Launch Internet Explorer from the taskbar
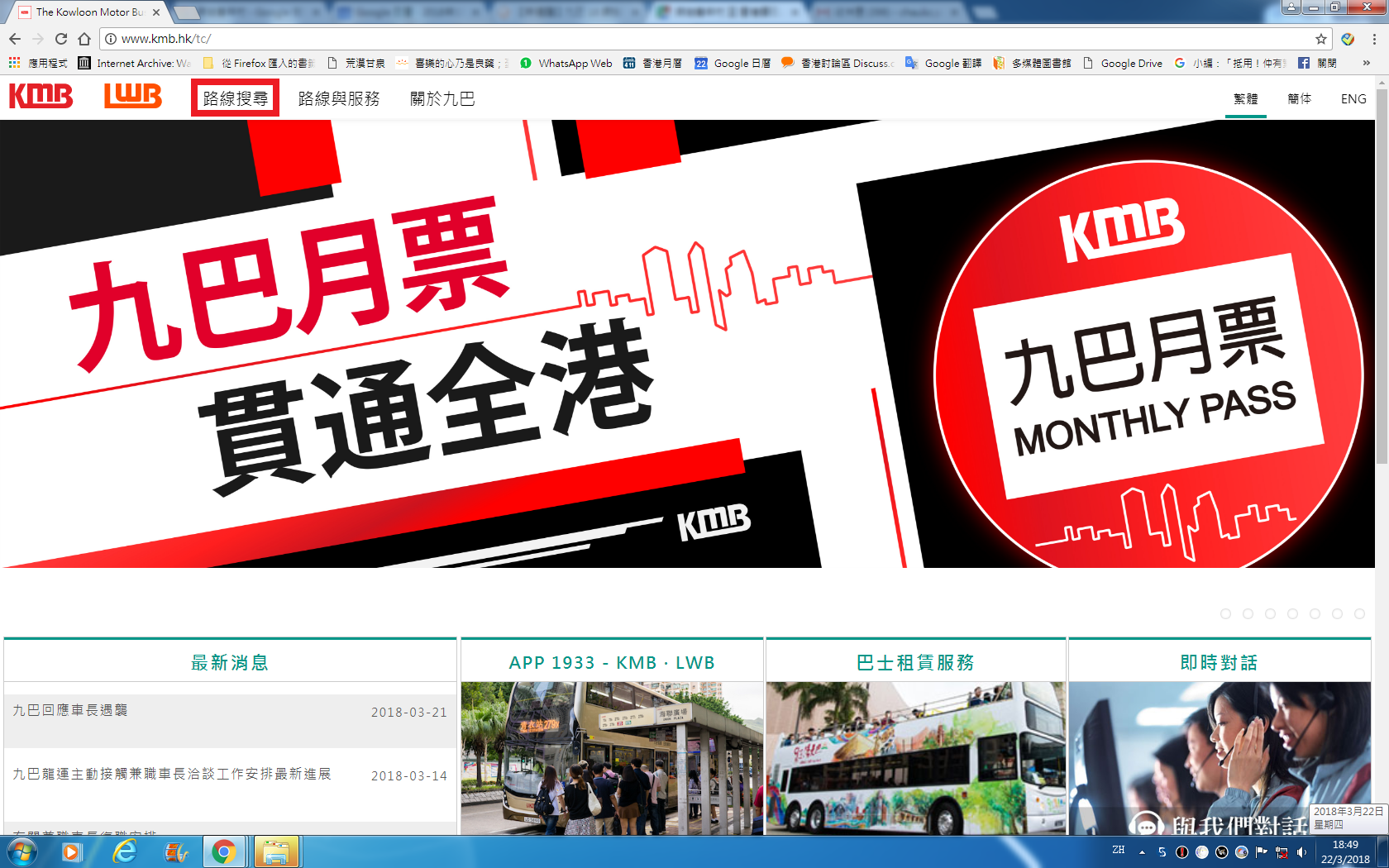Screen dimensions: 1389x868 coord(125,851)
